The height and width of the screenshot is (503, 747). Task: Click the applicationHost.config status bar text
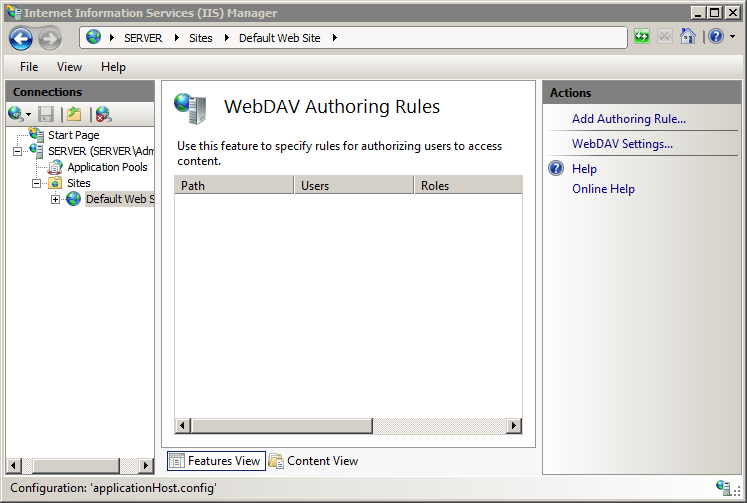point(113,488)
